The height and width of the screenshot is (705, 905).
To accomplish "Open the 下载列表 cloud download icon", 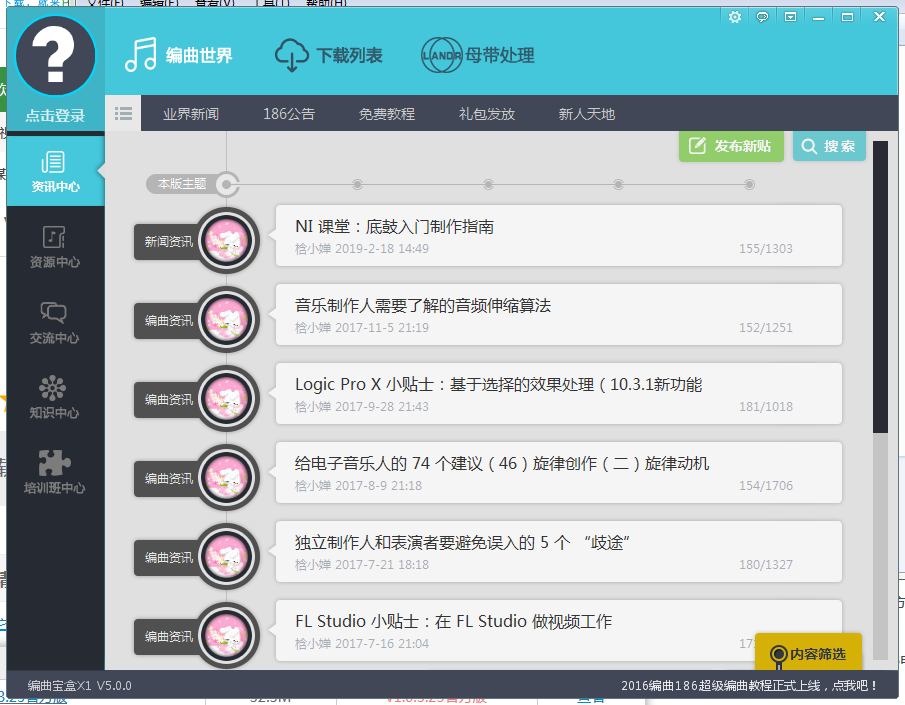I will 290,57.
